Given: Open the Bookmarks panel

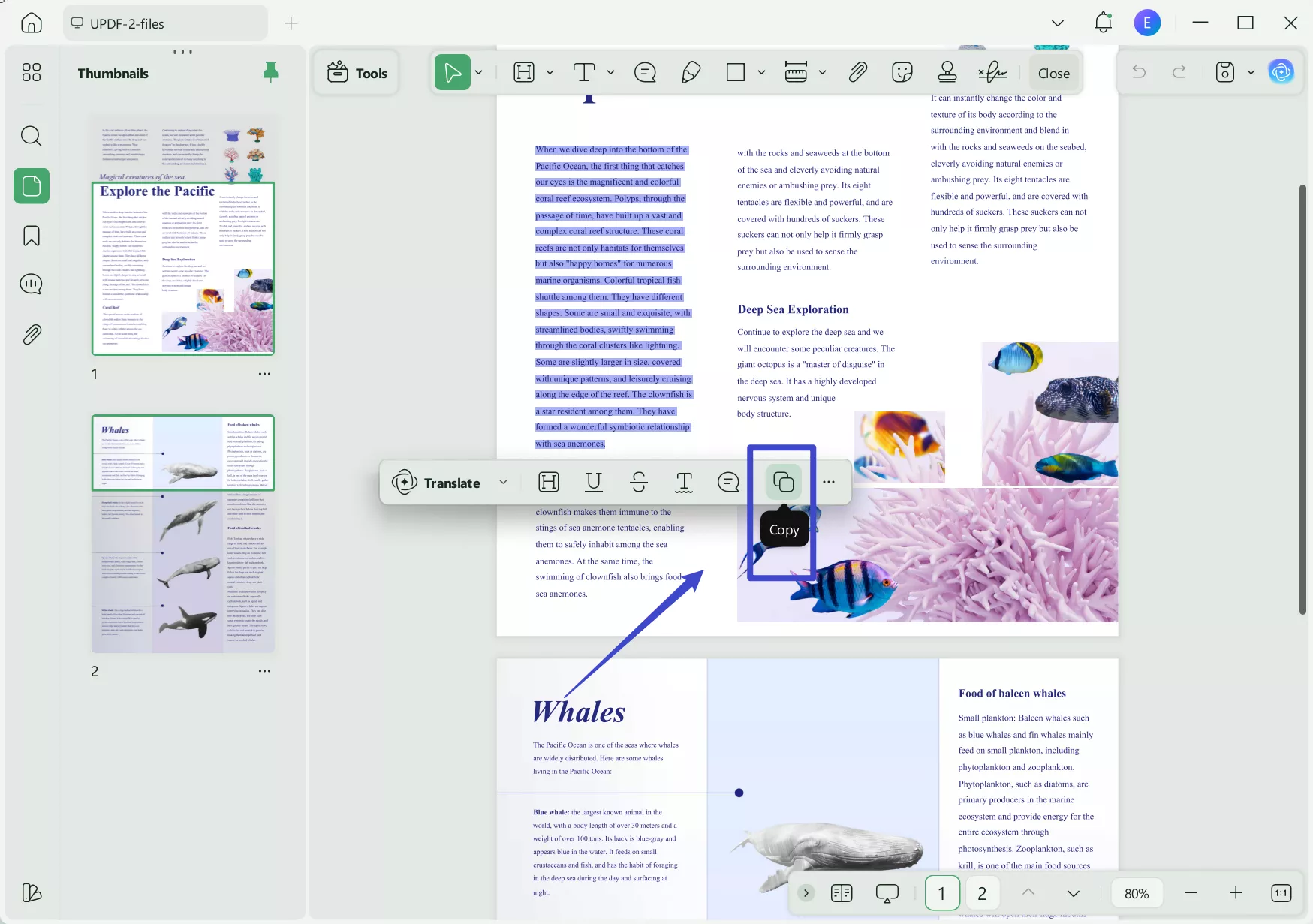Looking at the screenshot, I should [x=31, y=236].
